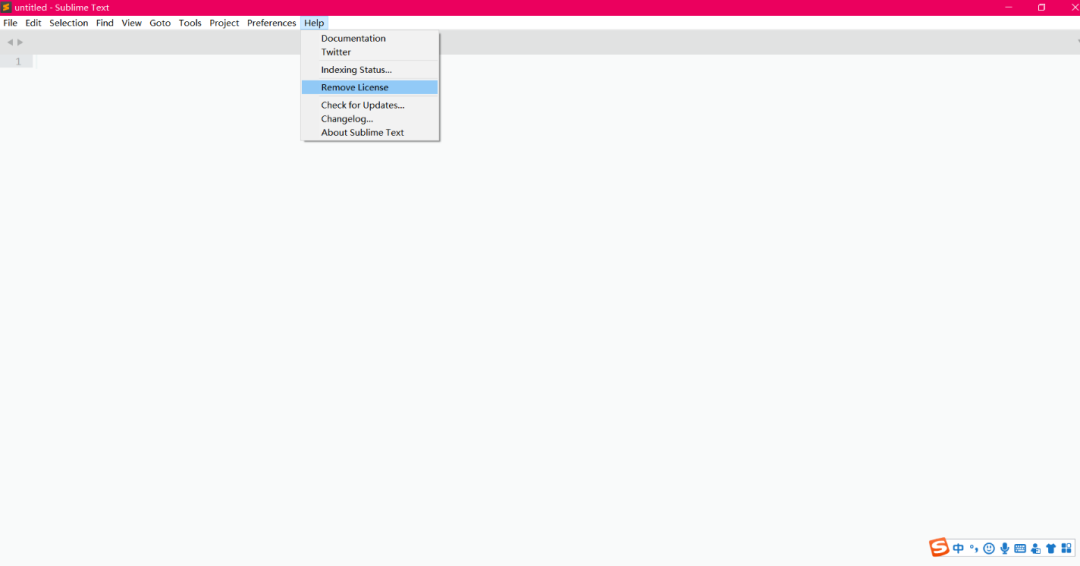The width and height of the screenshot is (1080, 566).
Task: Open the Tools menu
Action: 190,23
